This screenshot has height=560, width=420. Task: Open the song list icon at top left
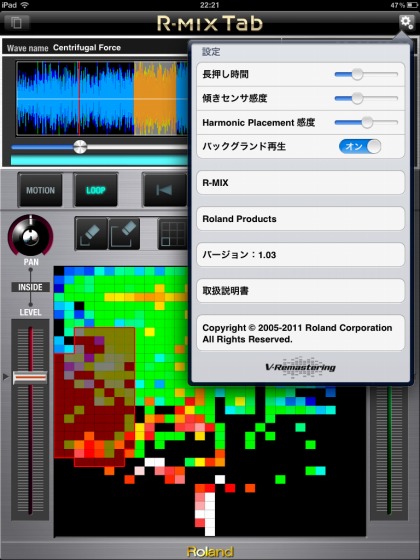pyautogui.click(x=16, y=23)
